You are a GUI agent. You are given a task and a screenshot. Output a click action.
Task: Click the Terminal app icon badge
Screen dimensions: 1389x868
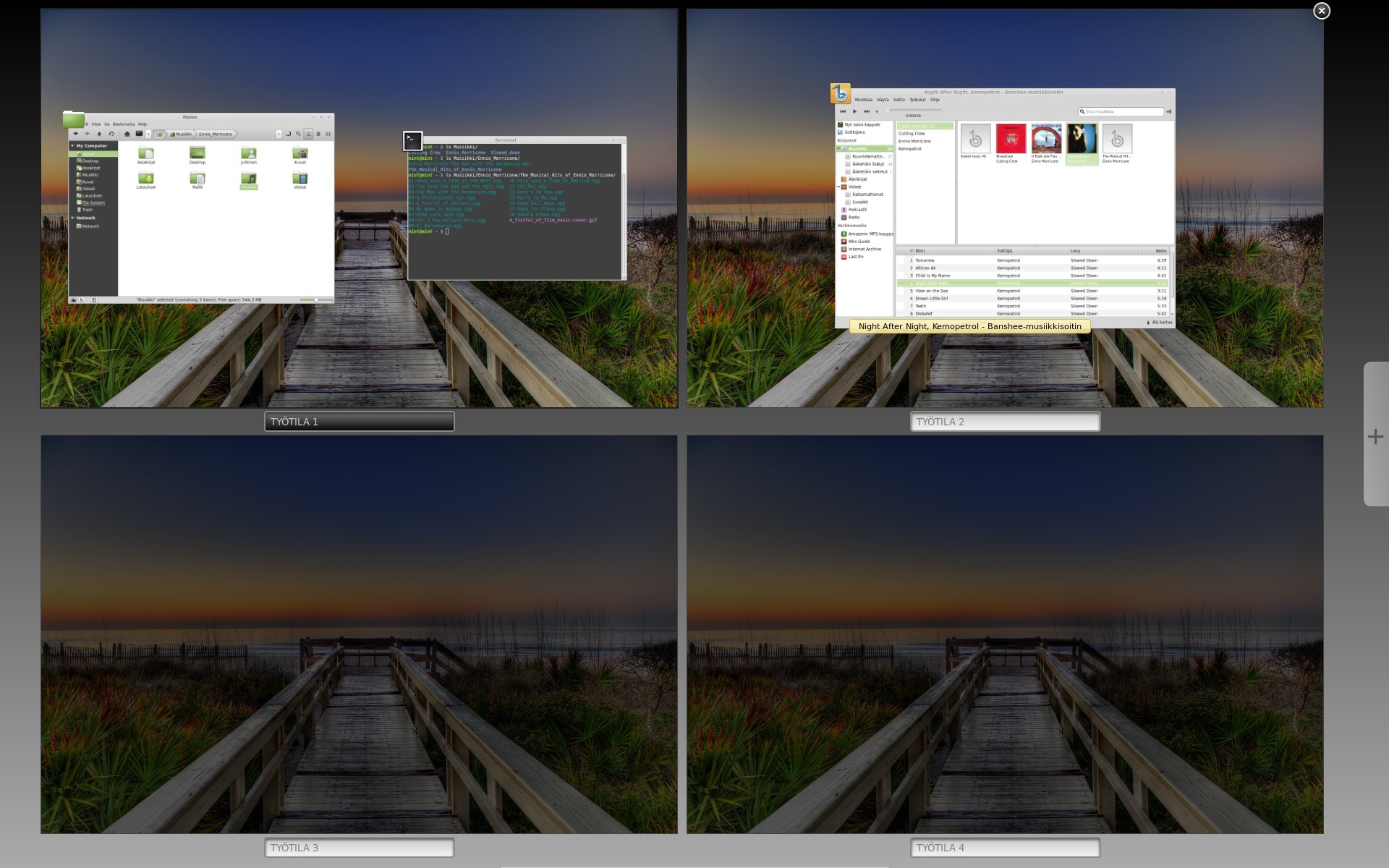tap(412, 141)
